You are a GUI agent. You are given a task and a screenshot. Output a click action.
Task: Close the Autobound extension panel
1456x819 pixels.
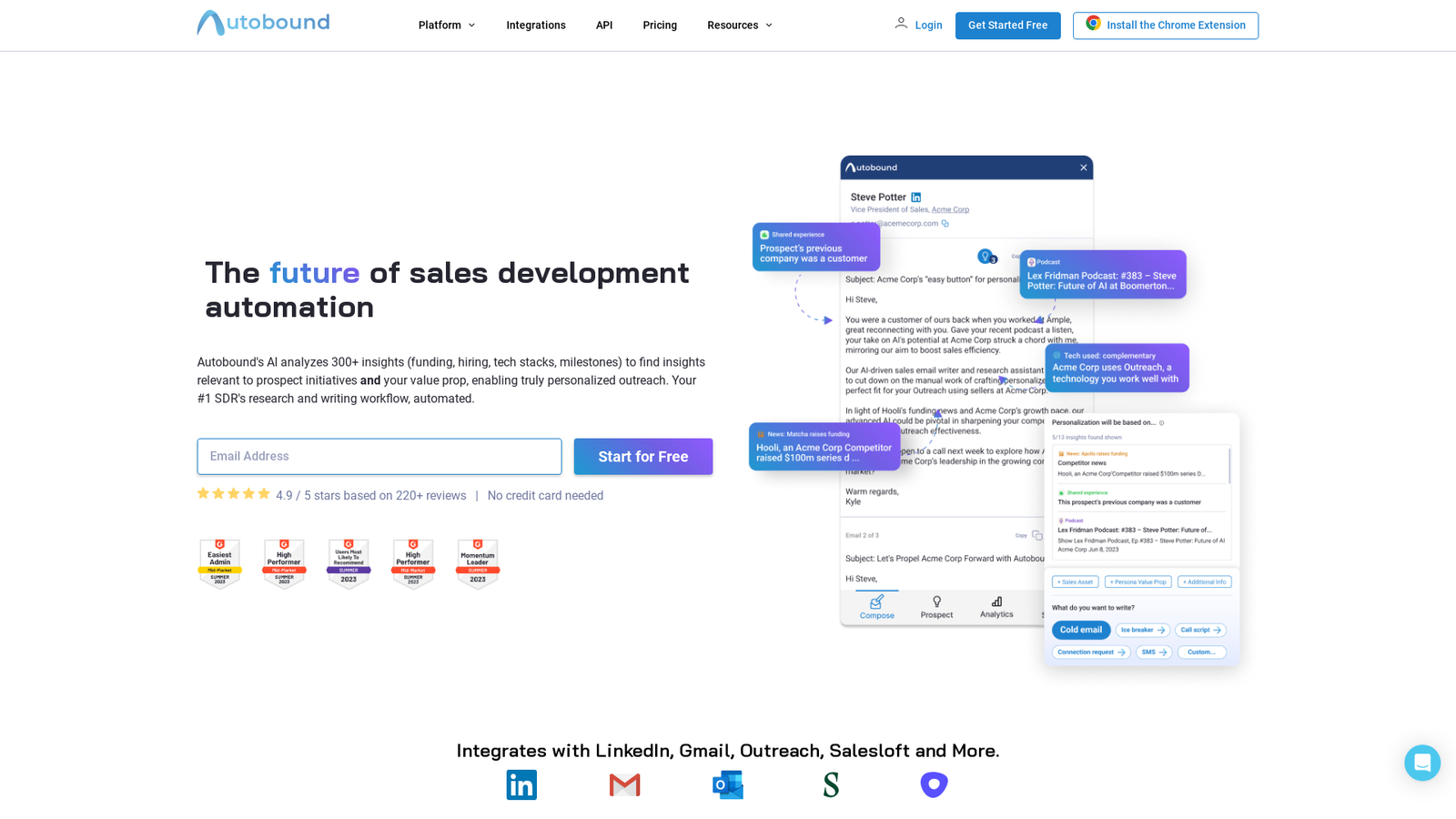point(1084,167)
